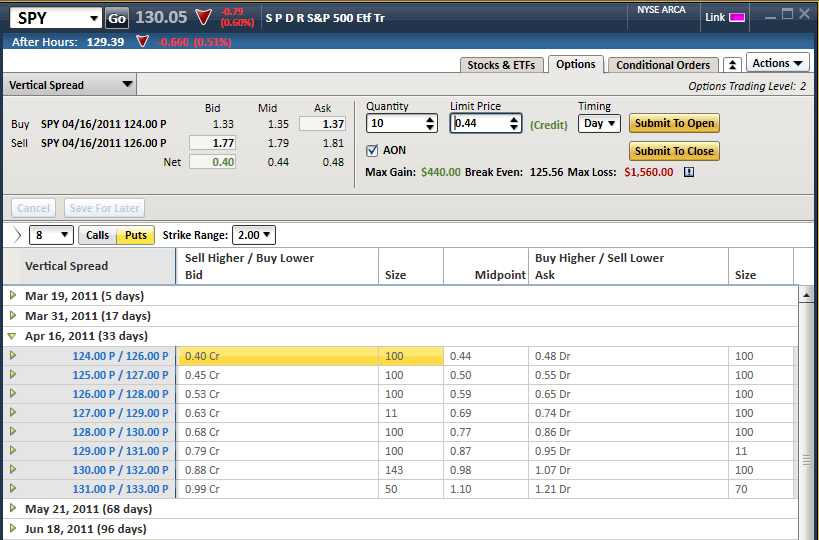The width and height of the screenshot is (819, 540).
Task: Click the 130.00 P / 132.00 P spread link
Action: pyautogui.click(x=120, y=470)
